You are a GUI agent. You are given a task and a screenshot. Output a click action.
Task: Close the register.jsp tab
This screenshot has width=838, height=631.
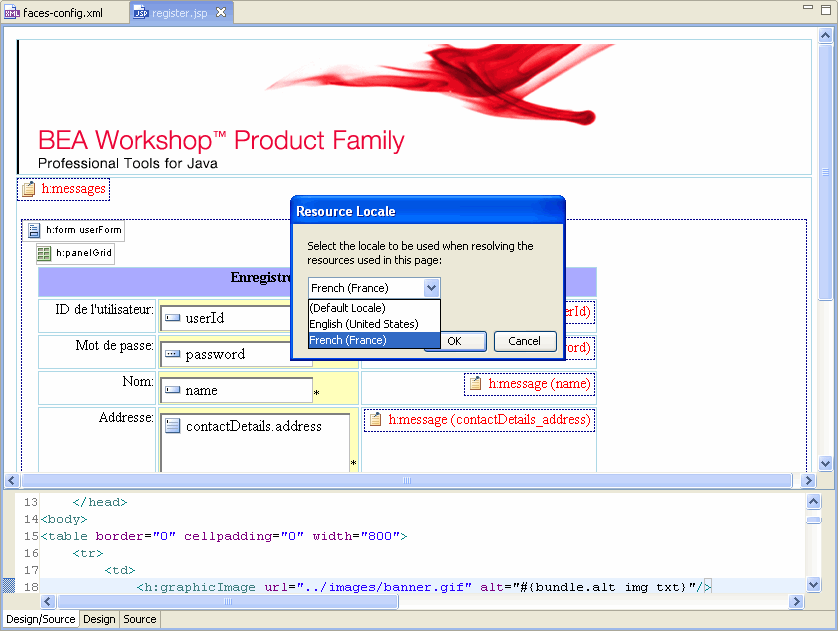pyautogui.click(x=221, y=12)
